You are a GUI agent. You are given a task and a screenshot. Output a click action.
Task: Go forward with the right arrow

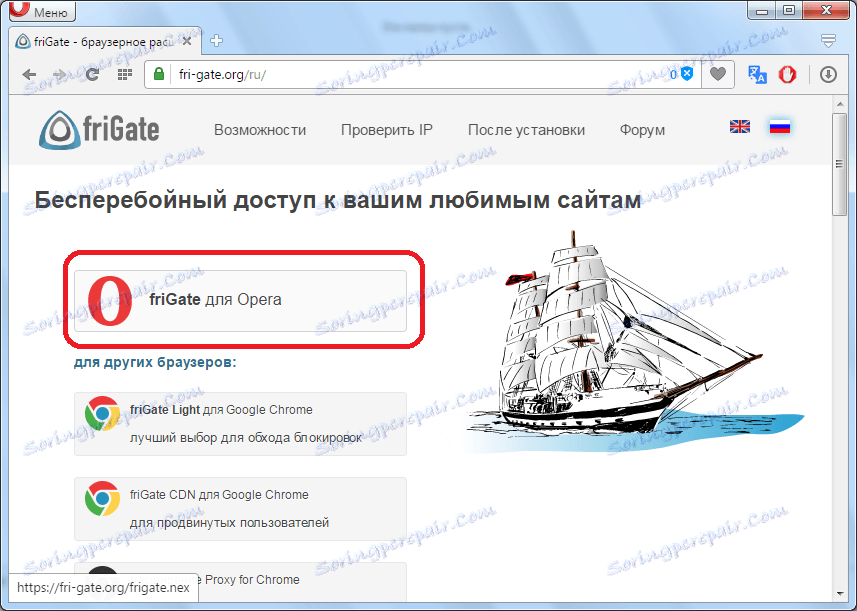pyautogui.click(x=59, y=75)
